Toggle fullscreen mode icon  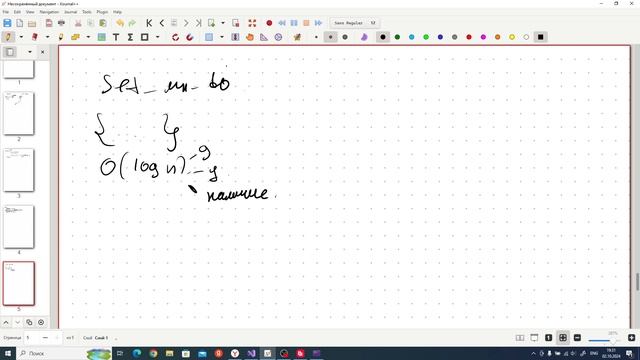click(252, 23)
